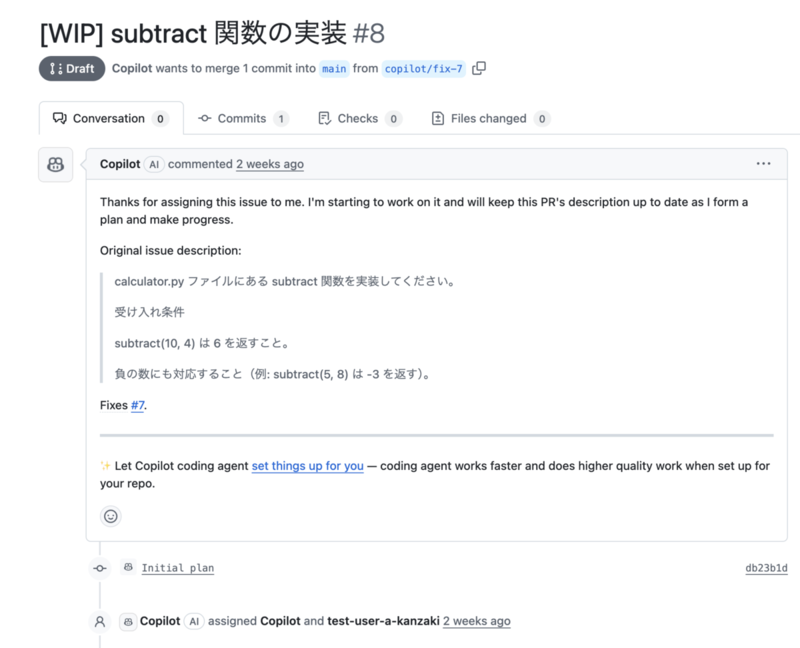Copy the copilot/fix-7 branch name

tap(478, 69)
